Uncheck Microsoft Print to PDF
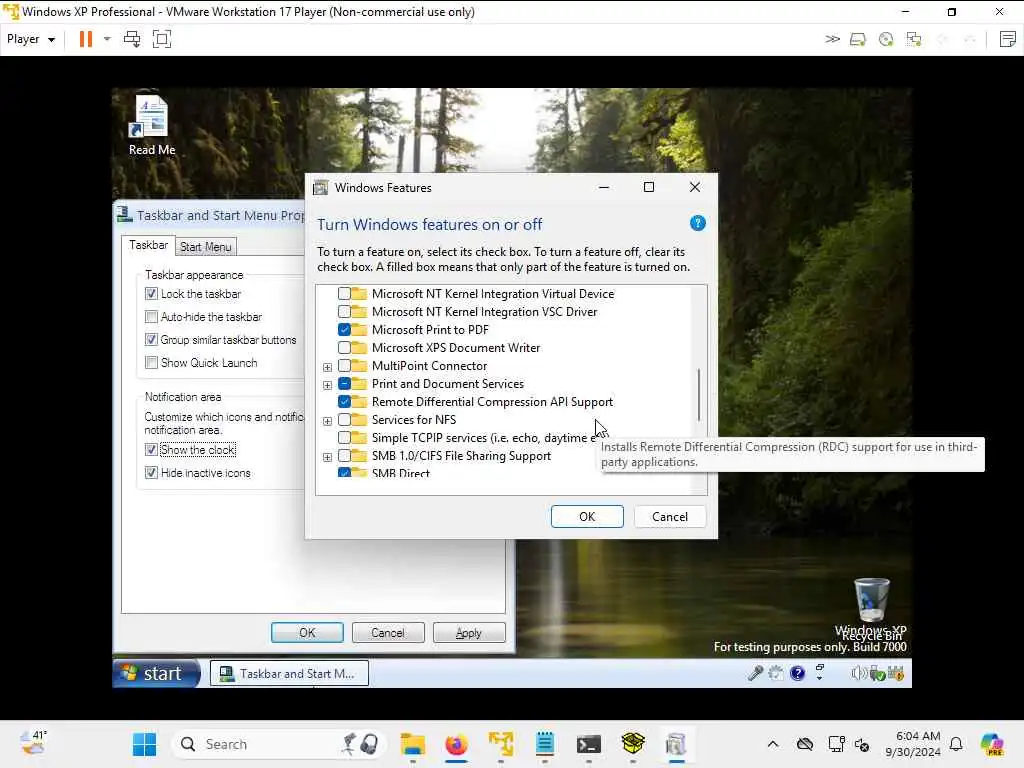 (x=344, y=330)
